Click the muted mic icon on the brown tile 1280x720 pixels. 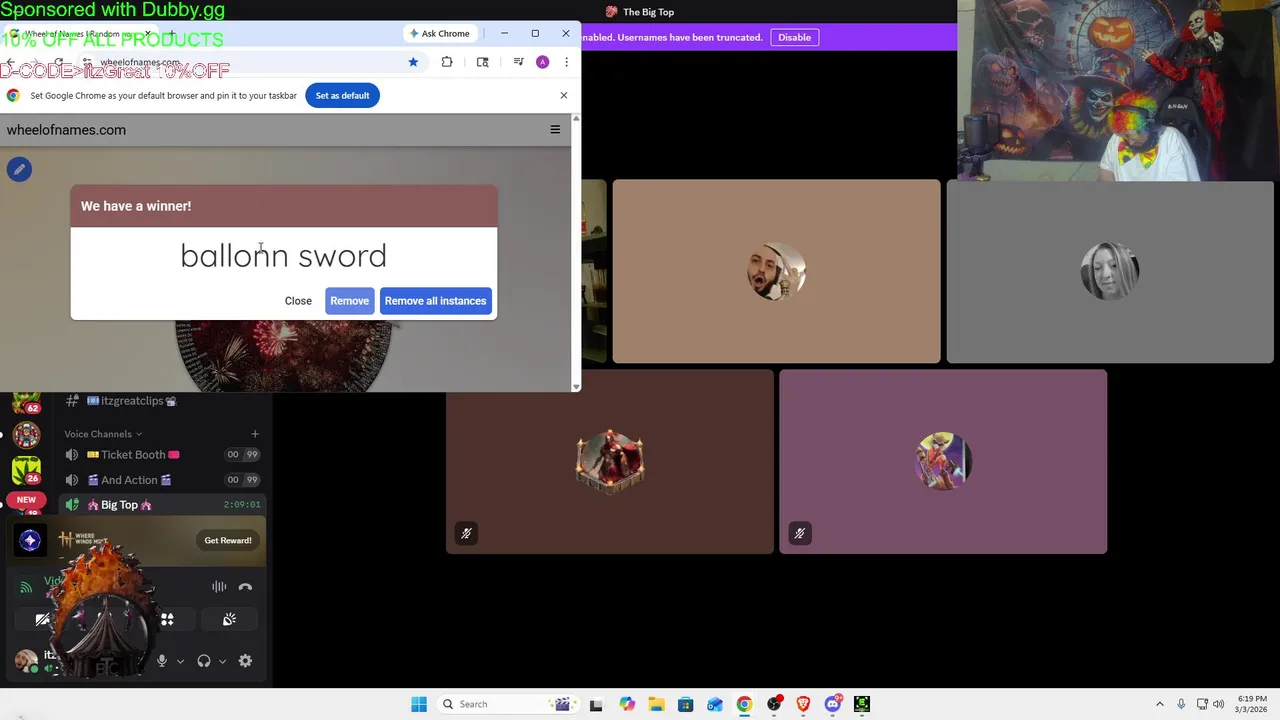click(466, 534)
